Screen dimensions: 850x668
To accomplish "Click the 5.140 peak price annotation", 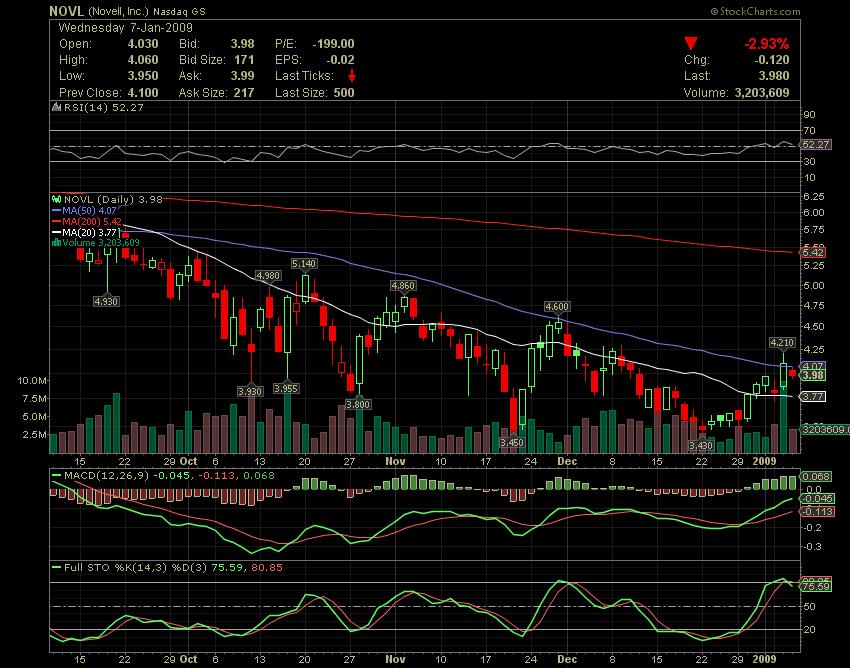I will [x=304, y=264].
